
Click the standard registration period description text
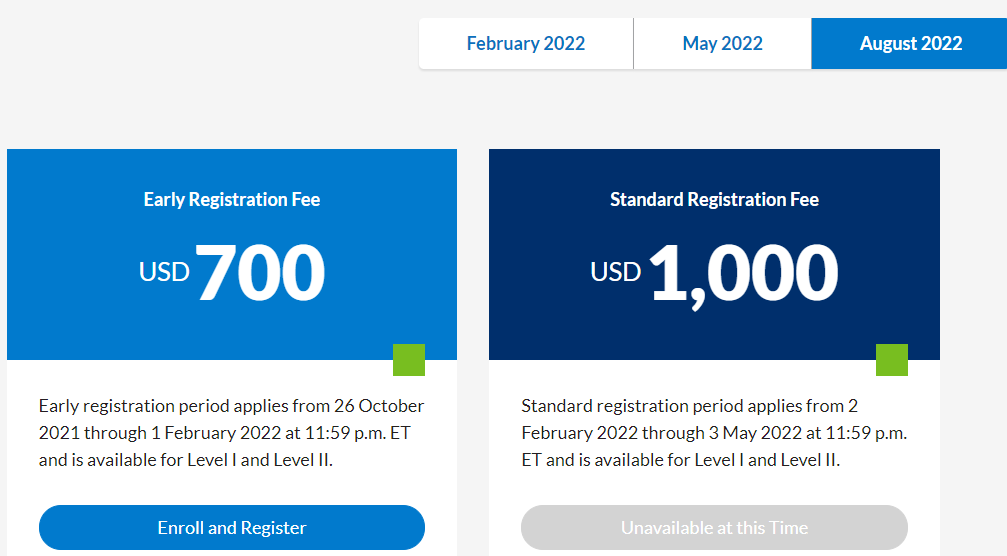(x=714, y=433)
